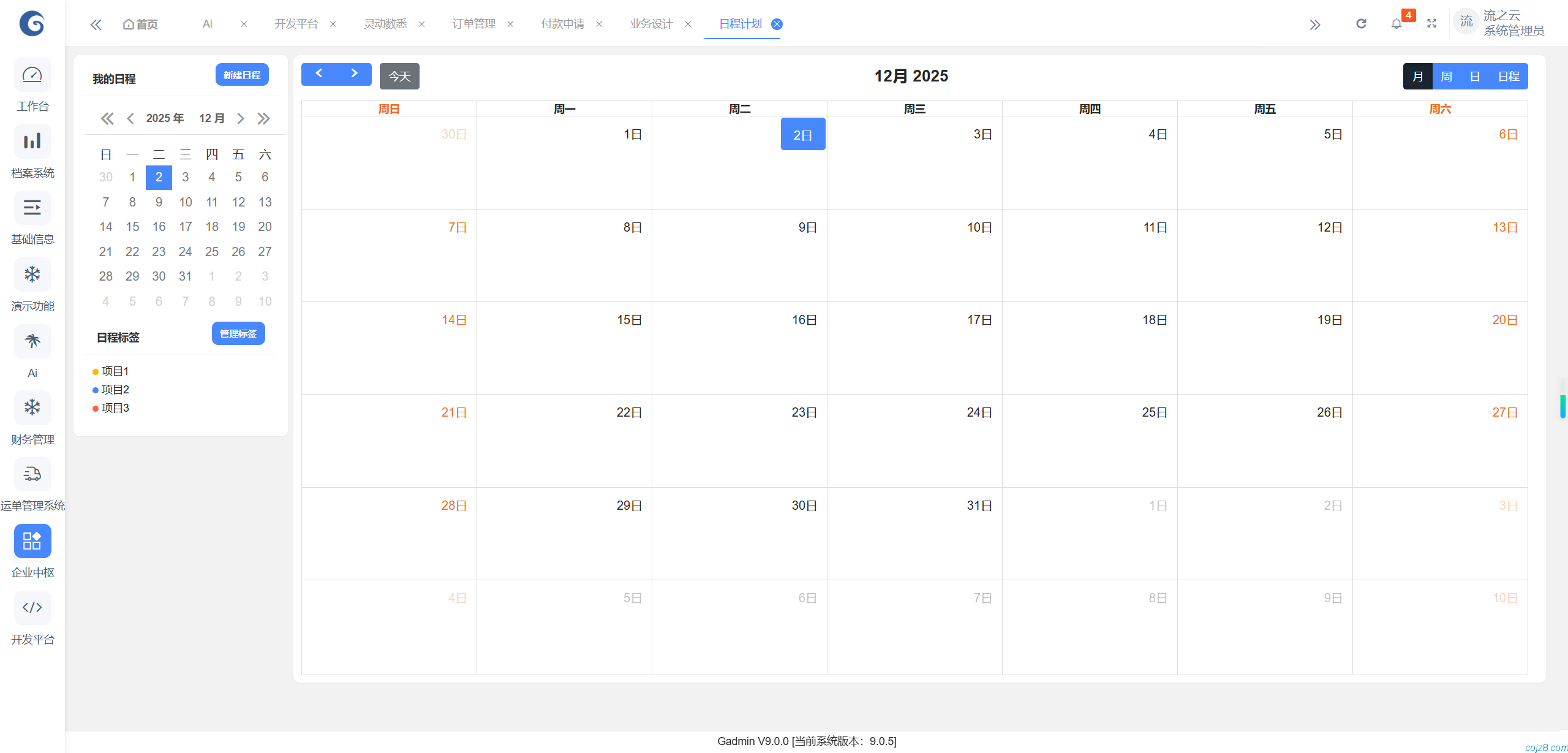Click the notification bell icon
Viewport: 1568px width, 753px height.
click(x=1396, y=24)
